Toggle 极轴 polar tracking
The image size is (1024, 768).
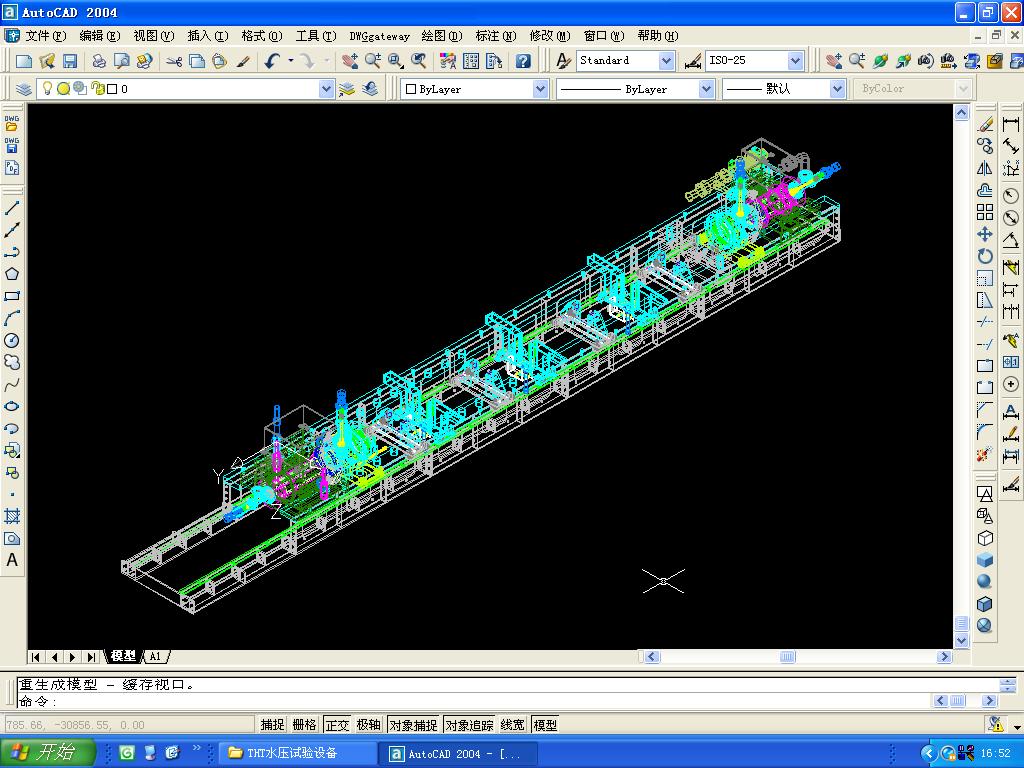(369, 725)
